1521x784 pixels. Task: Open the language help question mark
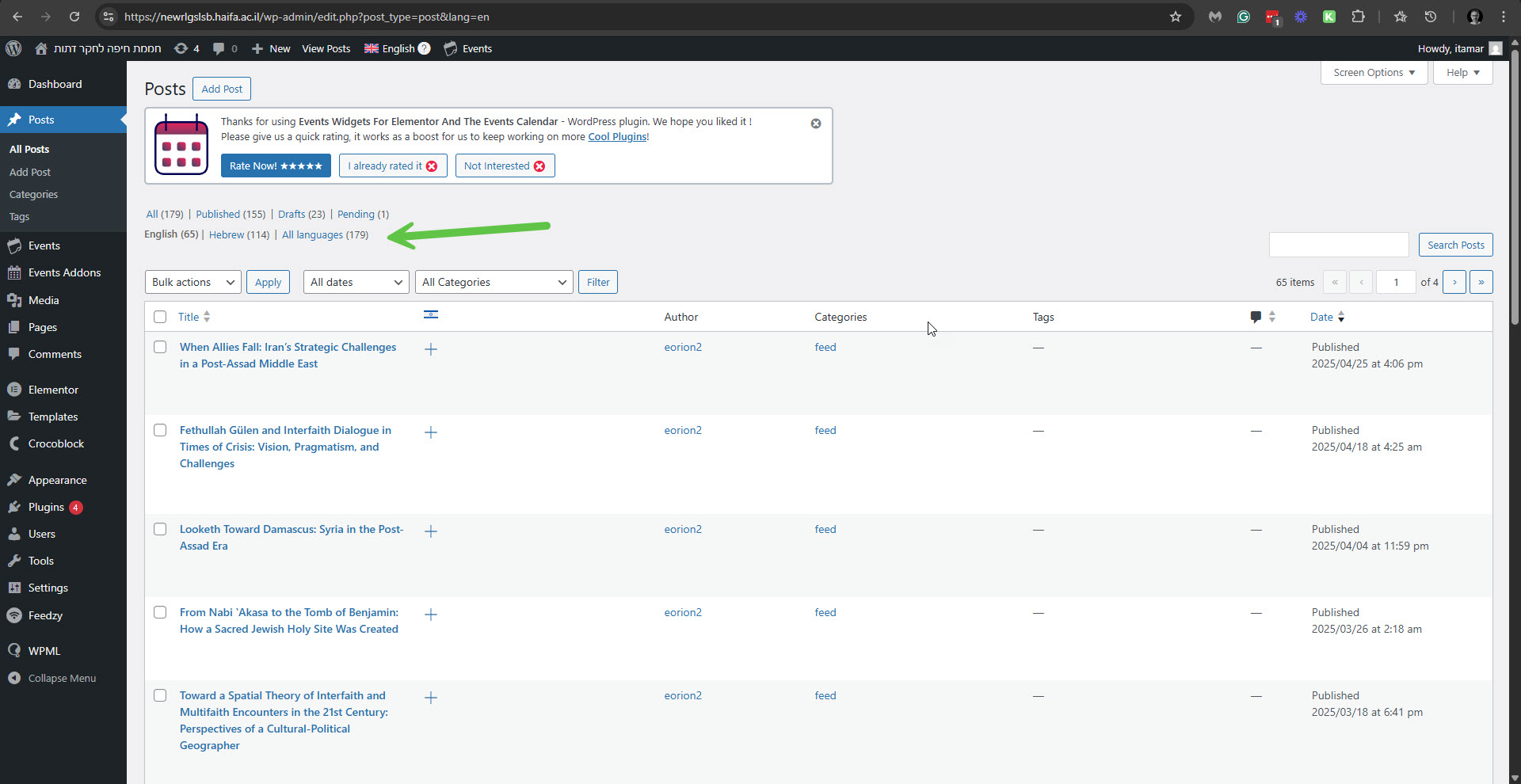coord(425,48)
